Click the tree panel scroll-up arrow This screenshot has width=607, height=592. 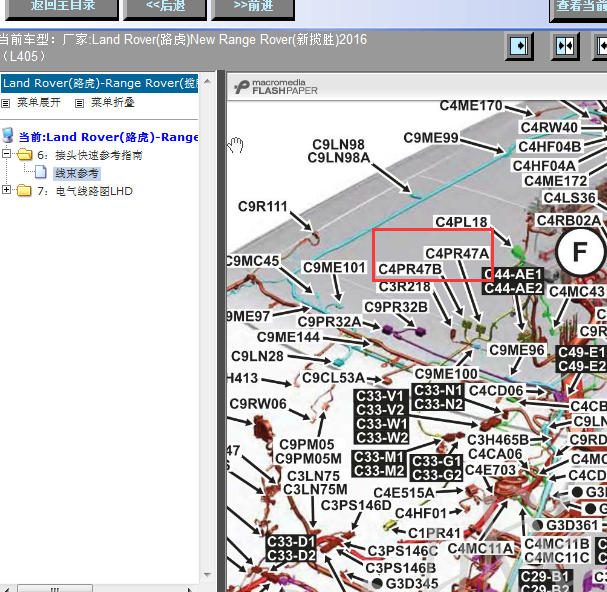[207, 81]
